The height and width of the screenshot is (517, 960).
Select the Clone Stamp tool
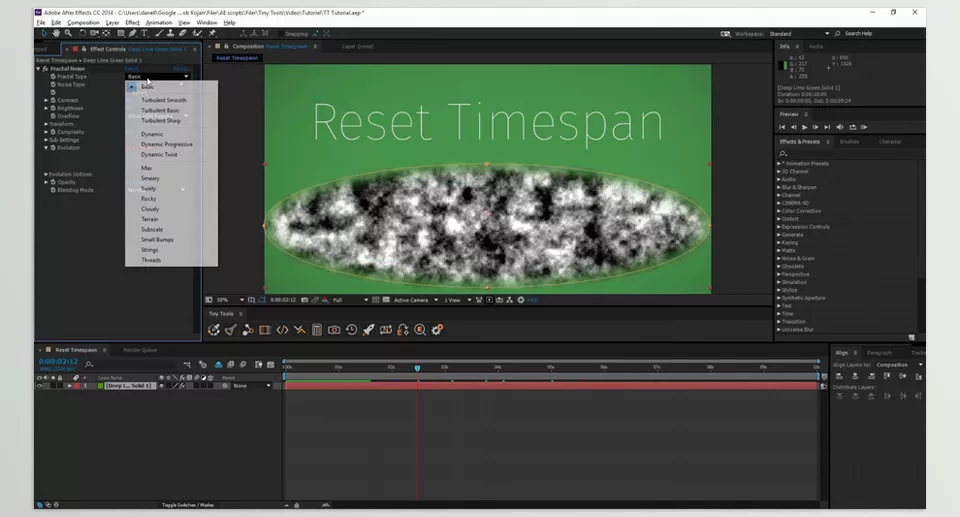(x=170, y=33)
